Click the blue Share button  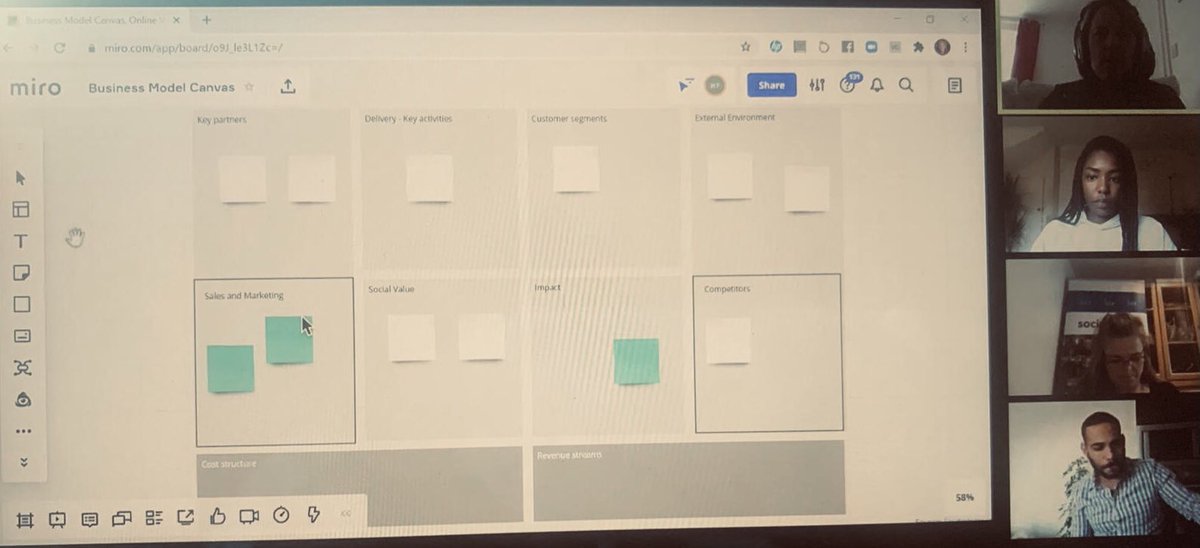click(x=771, y=85)
